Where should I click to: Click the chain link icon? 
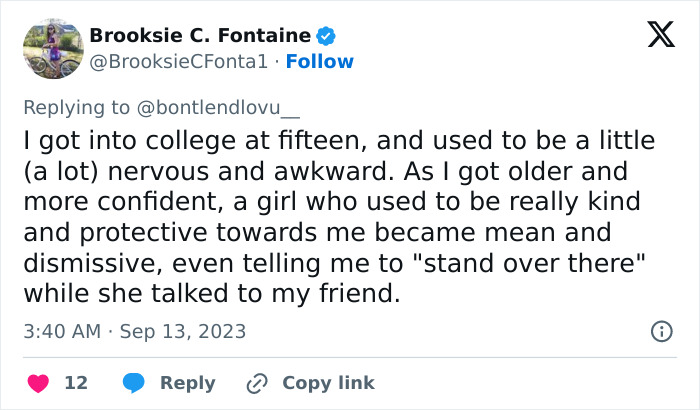point(257,383)
